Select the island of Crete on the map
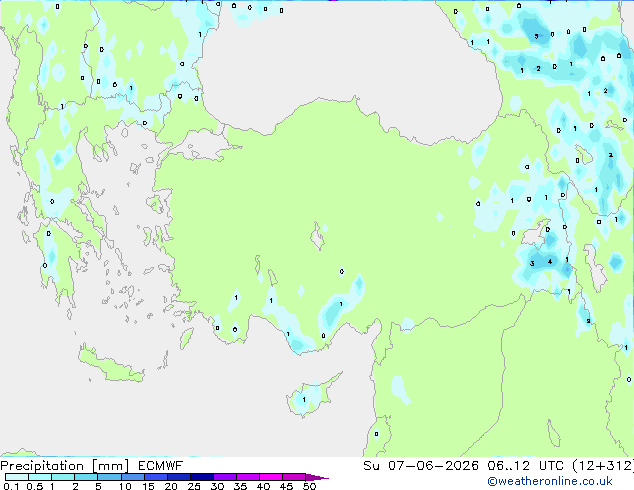 110,366
